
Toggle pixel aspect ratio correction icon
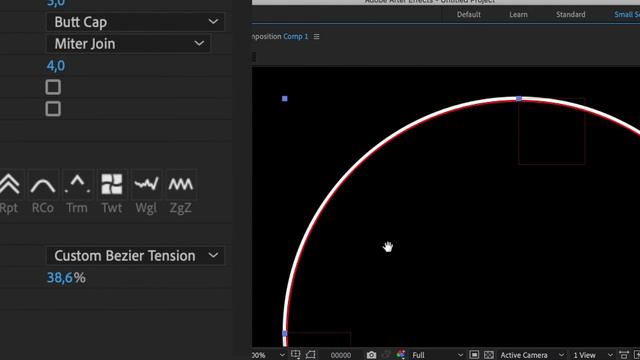[x=623, y=355]
